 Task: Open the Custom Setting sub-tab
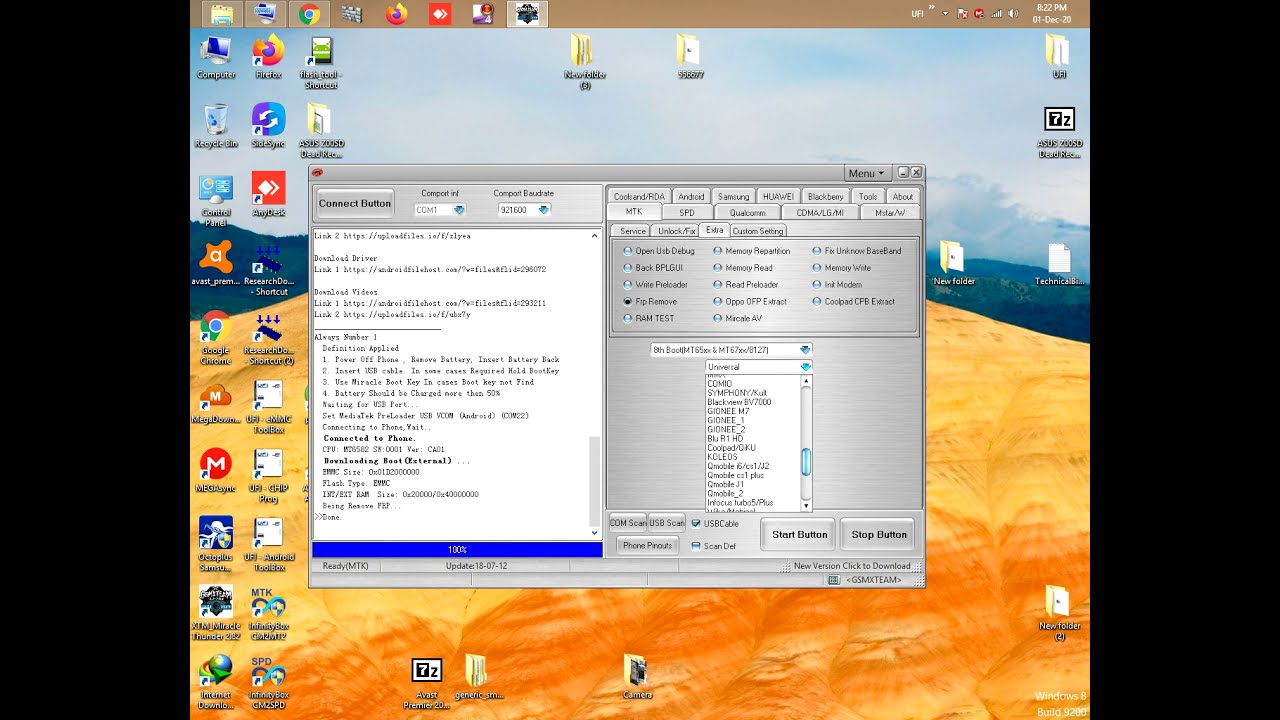(758, 231)
